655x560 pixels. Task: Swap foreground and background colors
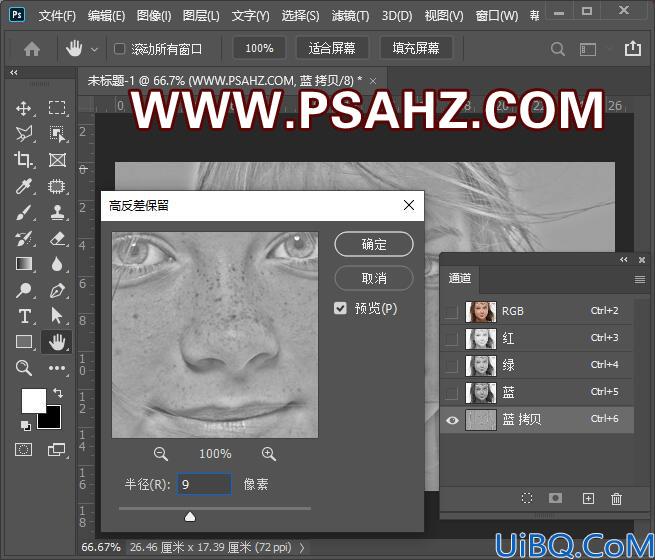coord(58,393)
